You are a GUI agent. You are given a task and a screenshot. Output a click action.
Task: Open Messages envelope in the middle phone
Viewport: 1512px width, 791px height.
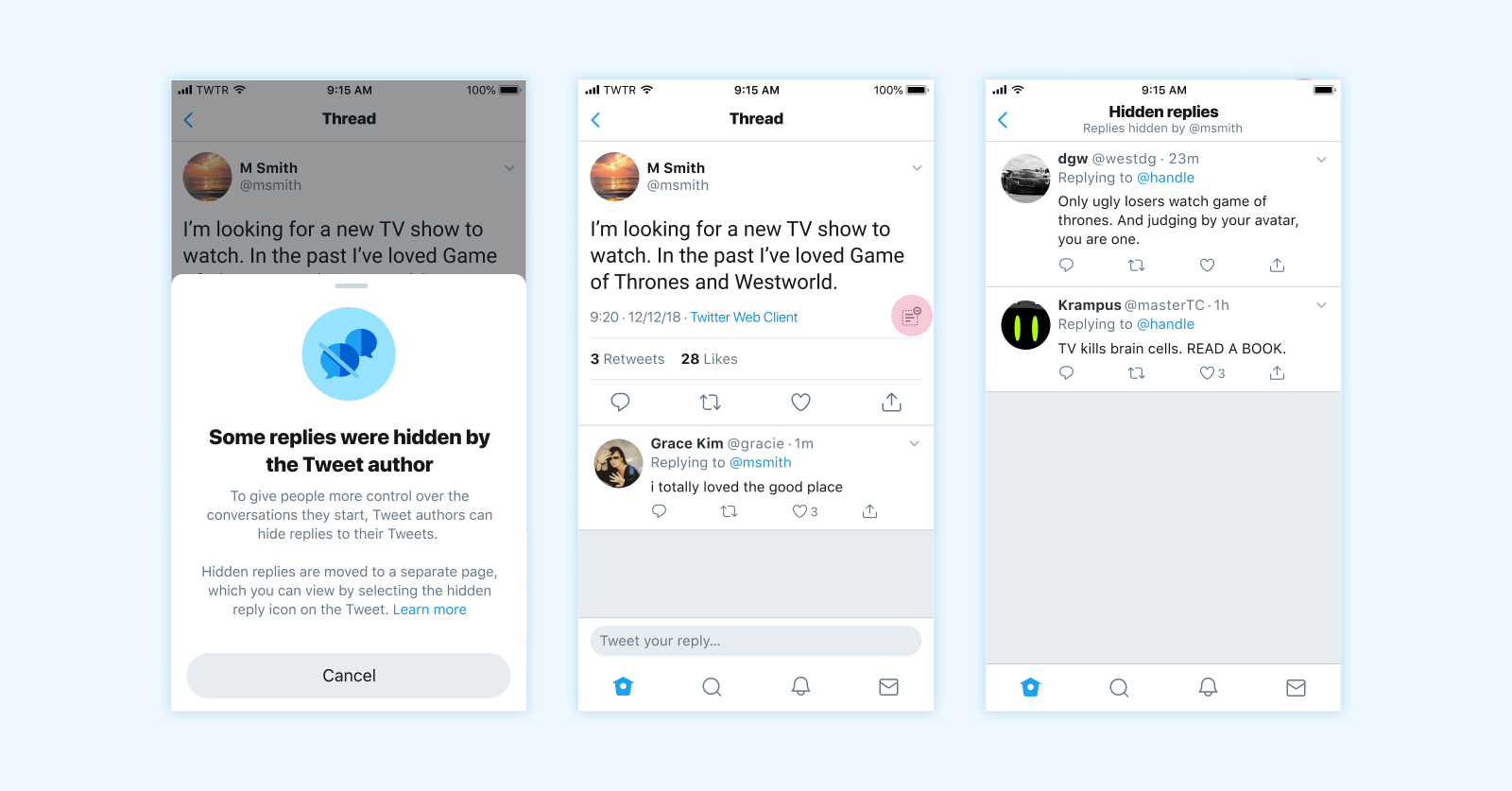coord(888,687)
